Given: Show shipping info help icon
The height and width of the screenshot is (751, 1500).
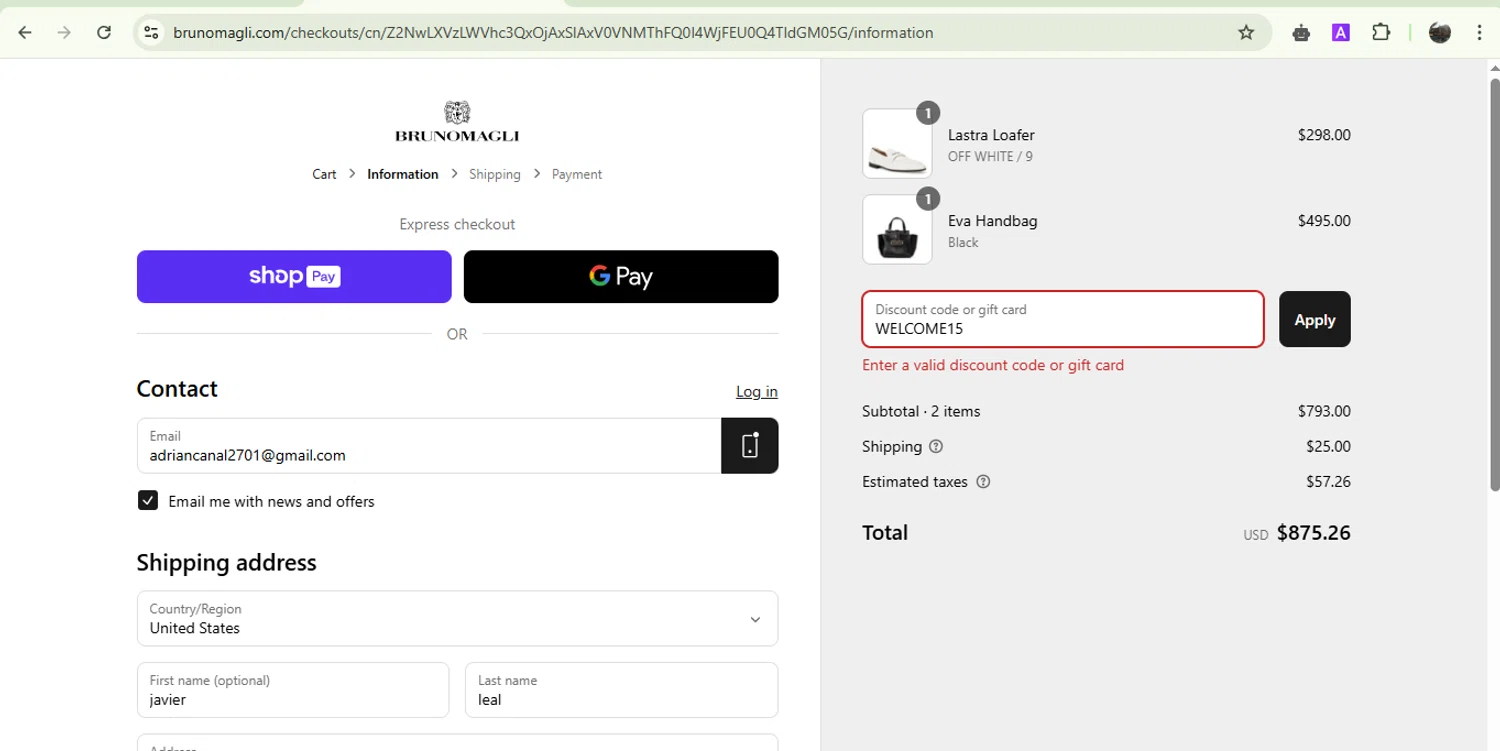Looking at the screenshot, I should pos(936,447).
